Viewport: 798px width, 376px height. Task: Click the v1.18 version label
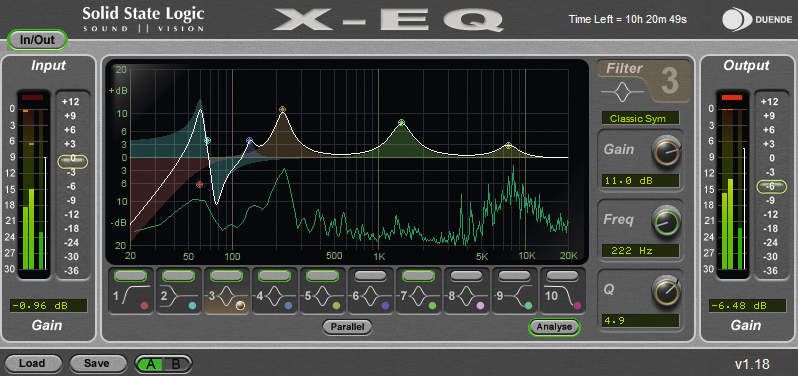(x=752, y=364)
